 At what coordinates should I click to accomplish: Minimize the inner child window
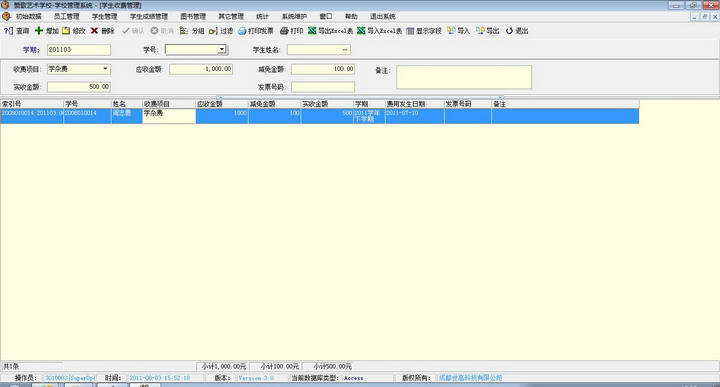click(695, 17)
